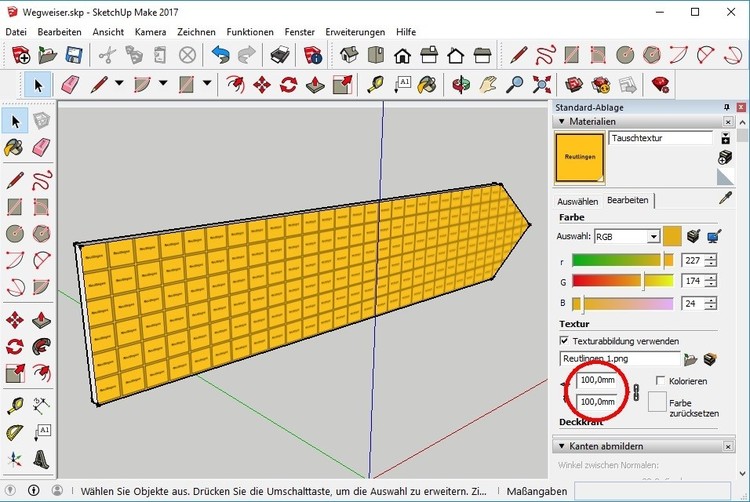Click the Redo arrow icon
Screen dimensions: 750x502
tap(246, 55)
